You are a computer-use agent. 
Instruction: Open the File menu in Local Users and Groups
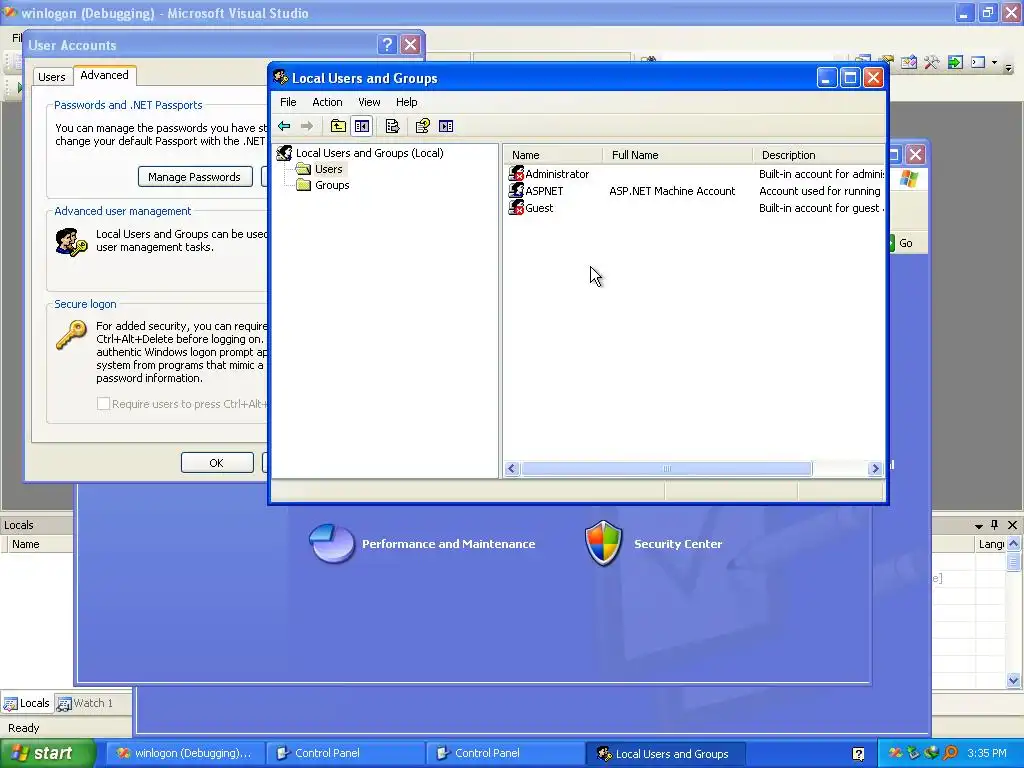click(x=288, y=102)
